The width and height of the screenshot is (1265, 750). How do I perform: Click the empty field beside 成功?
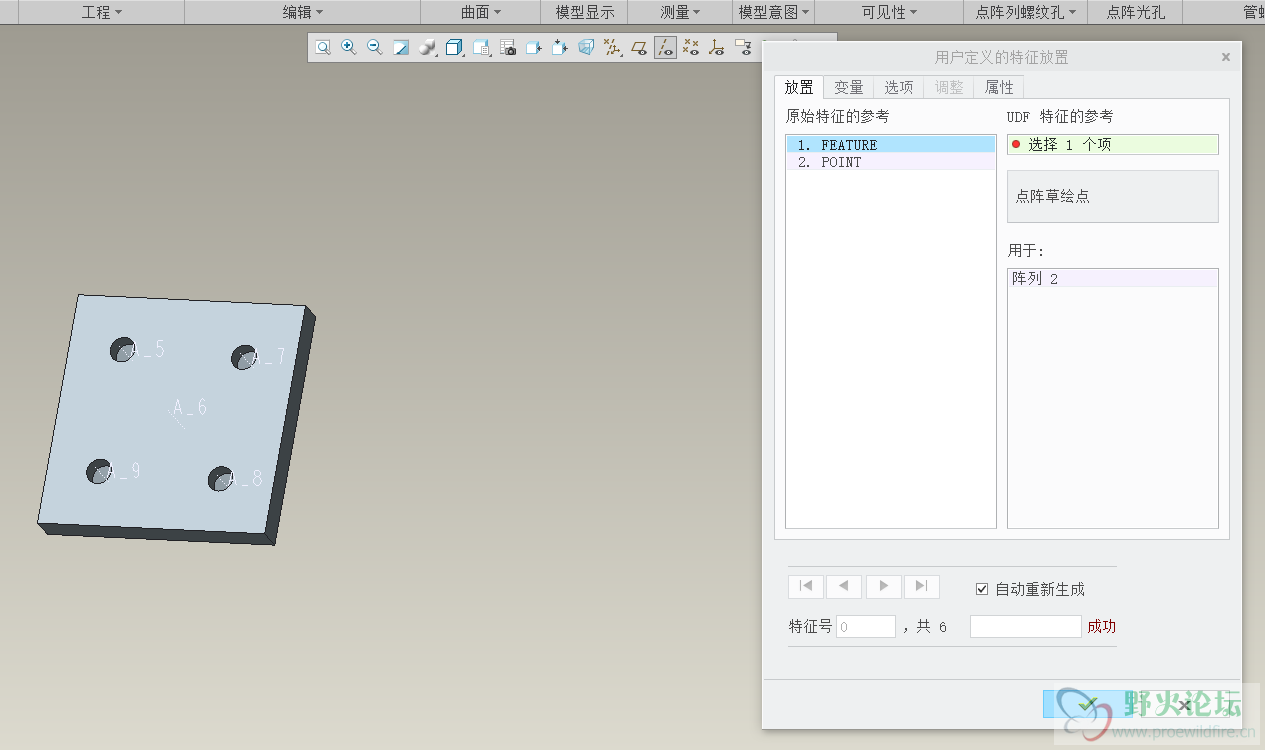(1026, 627)
